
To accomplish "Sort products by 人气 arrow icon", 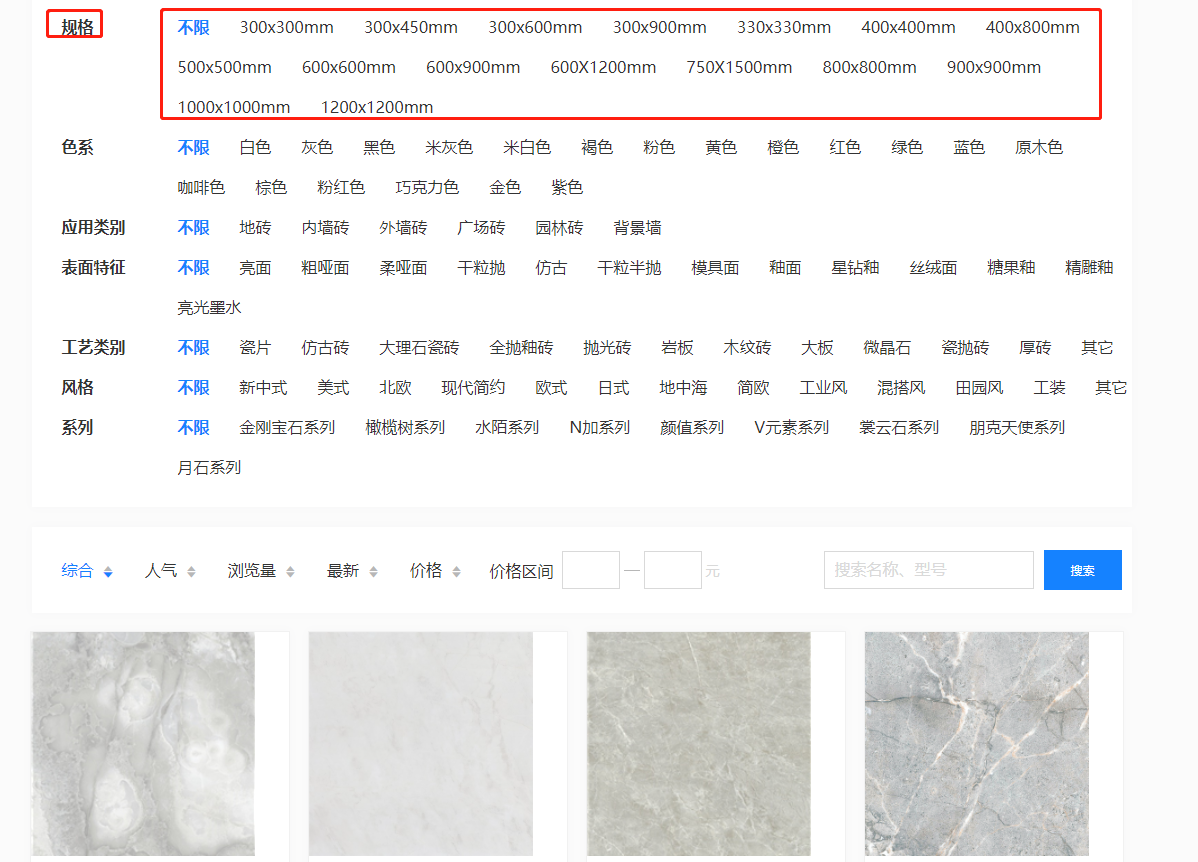I will point(191,572).
